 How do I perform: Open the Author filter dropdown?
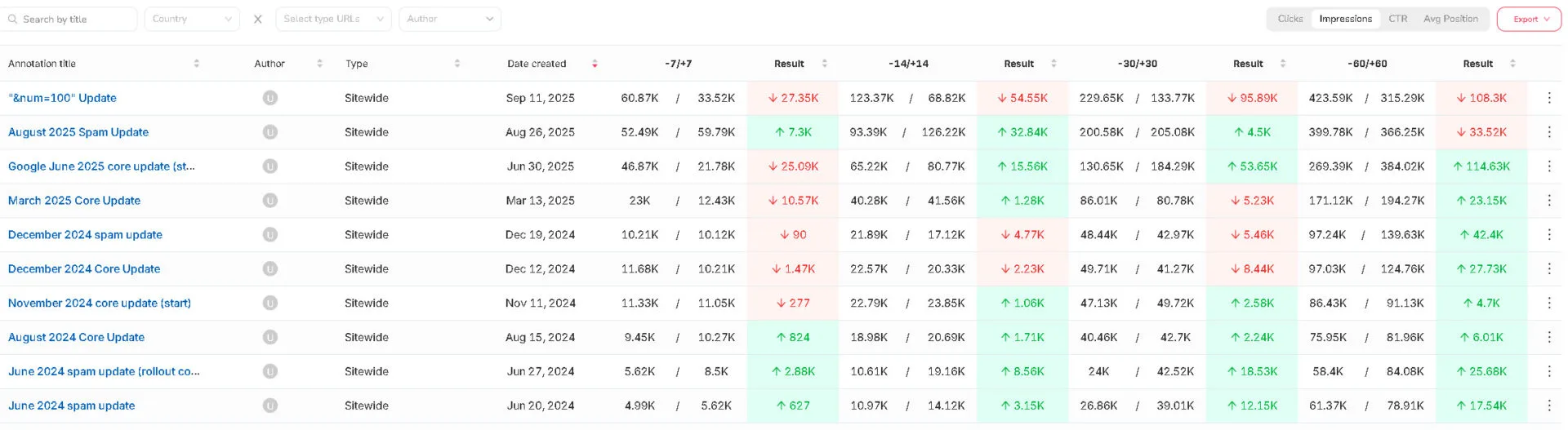(x=449, y=19)
